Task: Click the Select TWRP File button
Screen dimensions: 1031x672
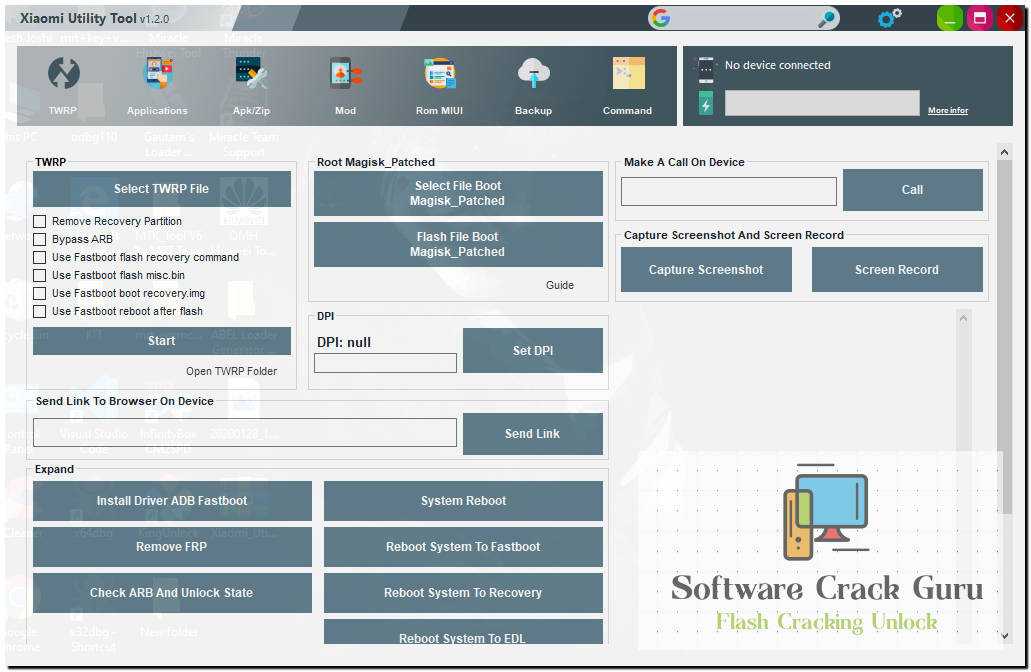Action: point(162,189)
